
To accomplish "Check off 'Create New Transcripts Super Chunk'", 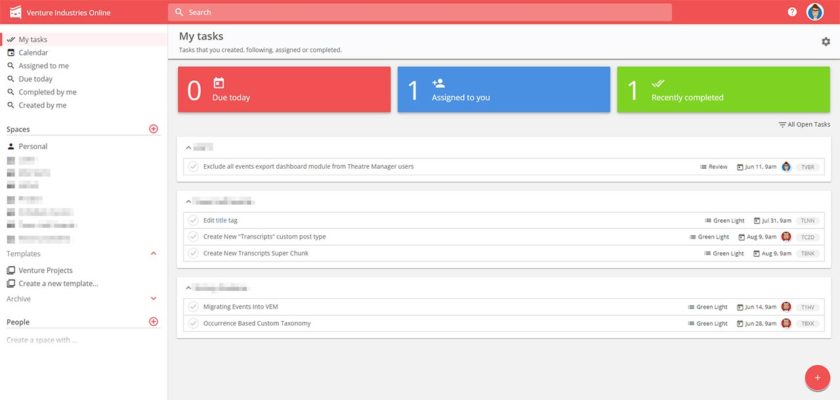I will 193,253.
